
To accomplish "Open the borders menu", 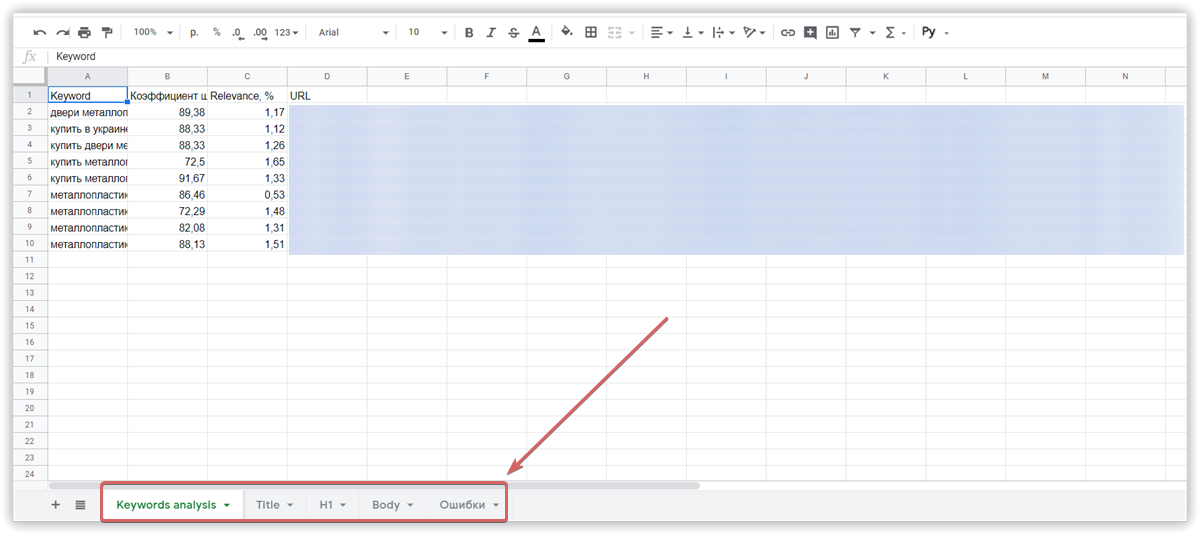I will click(x=591, y=32).
